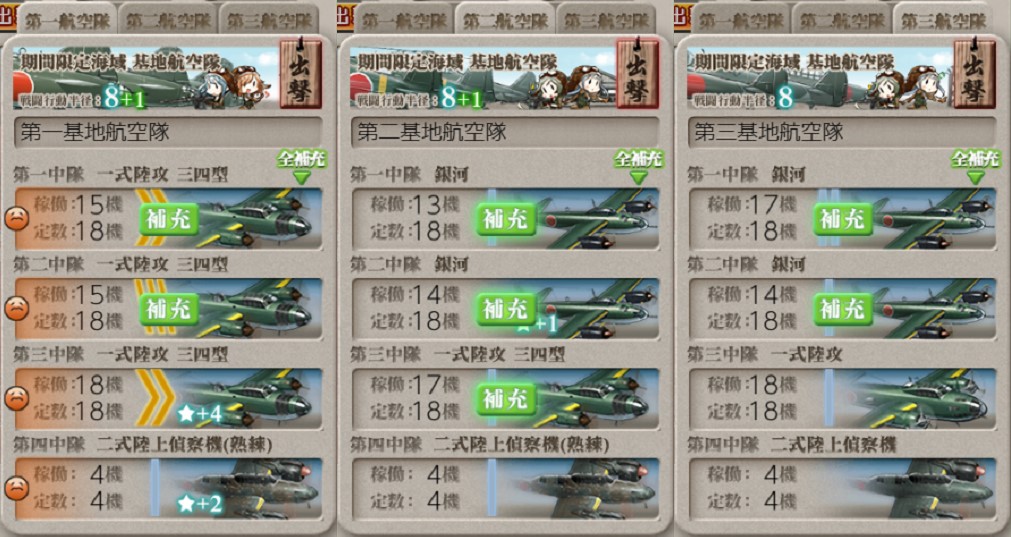This screenshot has width=1011, height=537.
Task: Edit the 第三基地航空隊 name field
Action: 842,133
